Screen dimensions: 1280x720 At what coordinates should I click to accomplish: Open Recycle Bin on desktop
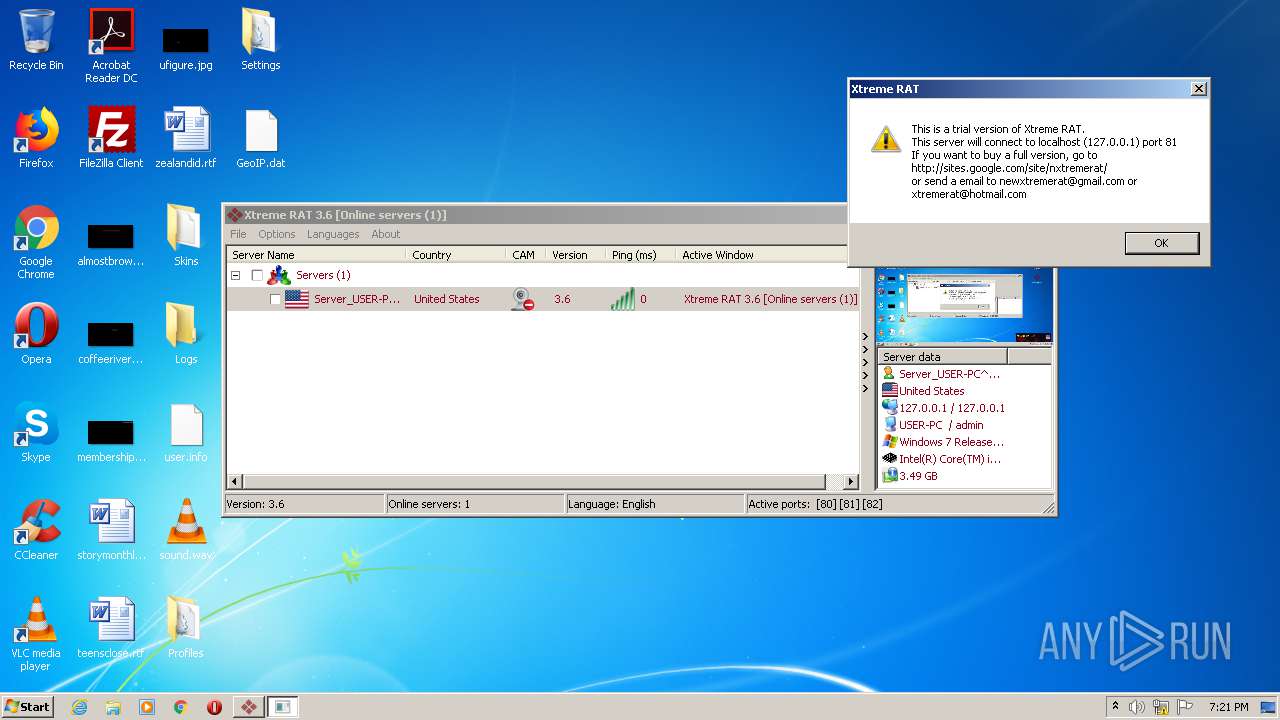click(x=36, y=40)
